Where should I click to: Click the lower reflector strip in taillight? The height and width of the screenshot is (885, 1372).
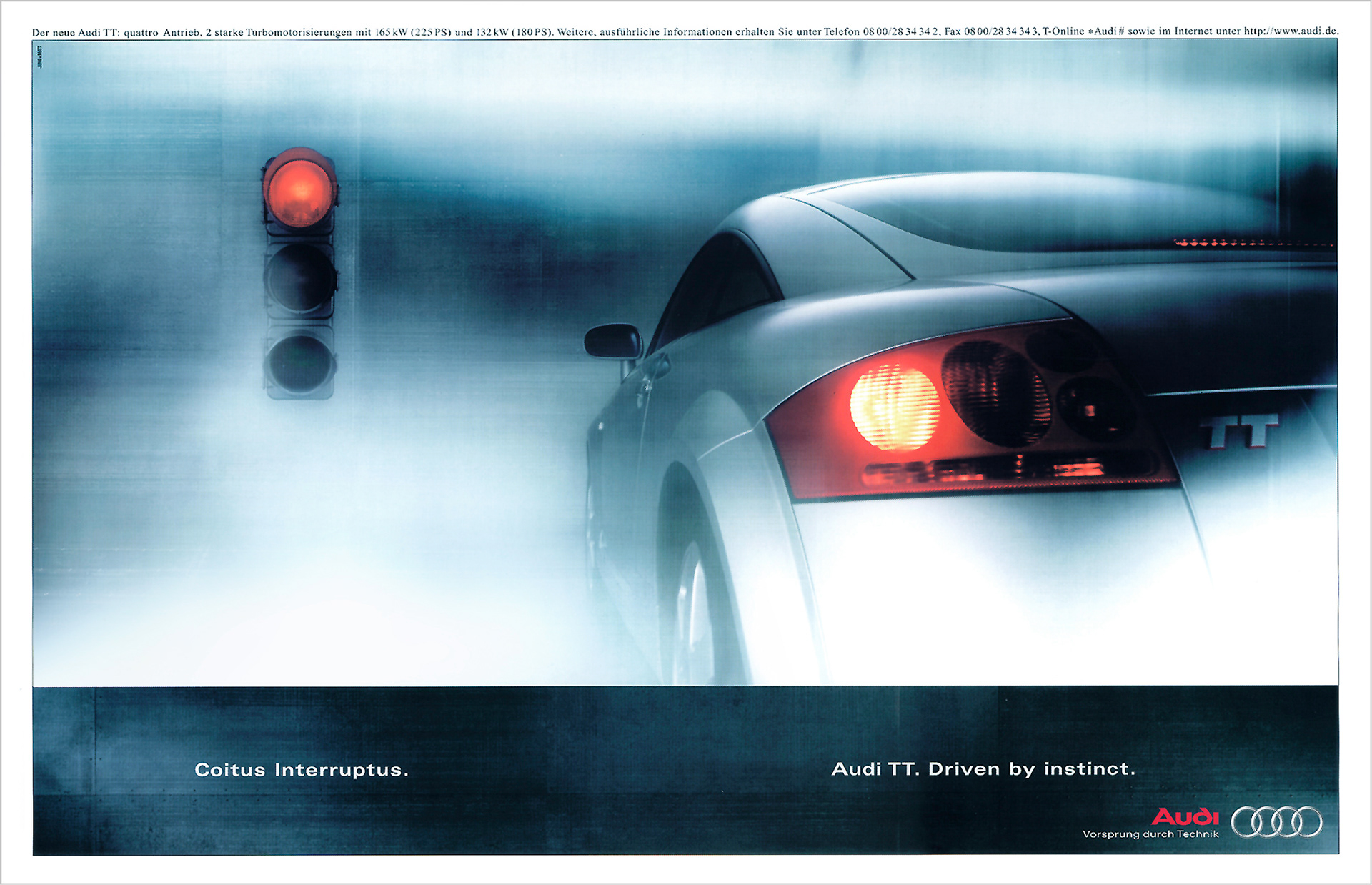click(x=986, y=472)
